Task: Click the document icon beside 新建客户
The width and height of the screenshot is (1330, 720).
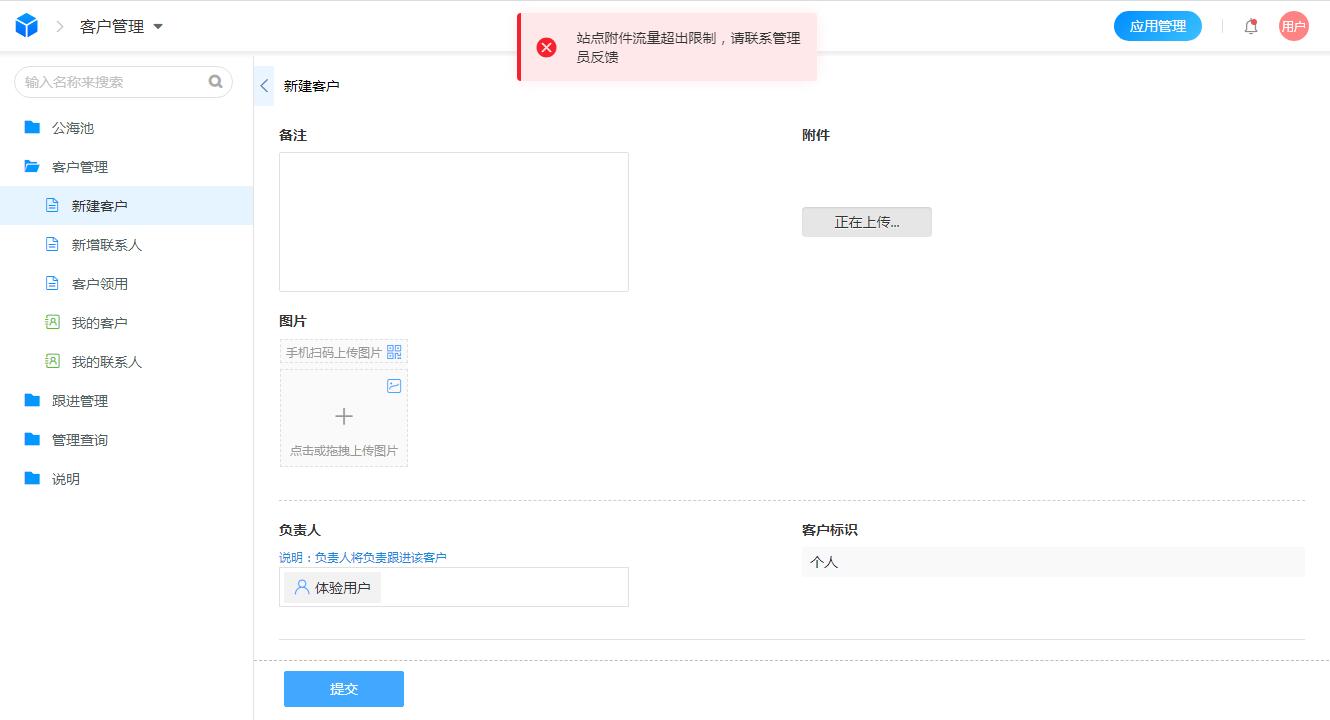Action: click(x=54, y=205)
